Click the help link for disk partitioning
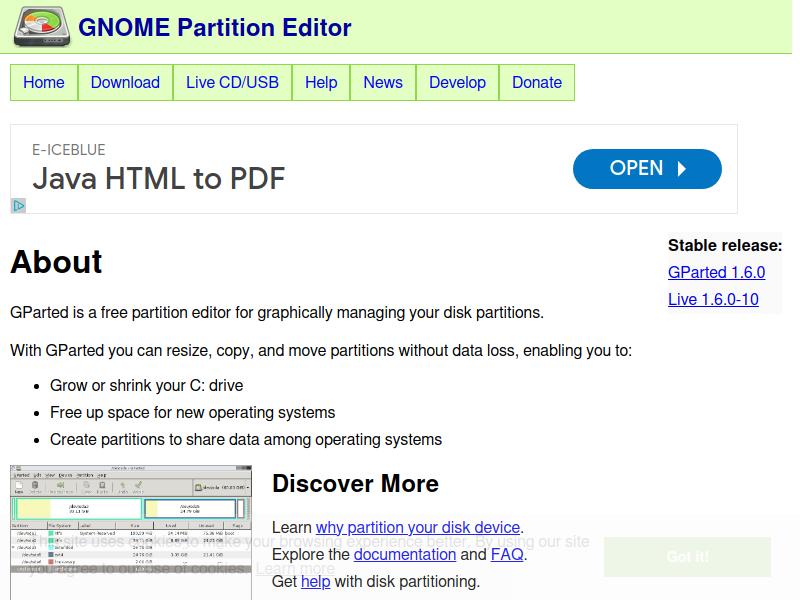This screenshot has height=600, width=800. point(316,582)
